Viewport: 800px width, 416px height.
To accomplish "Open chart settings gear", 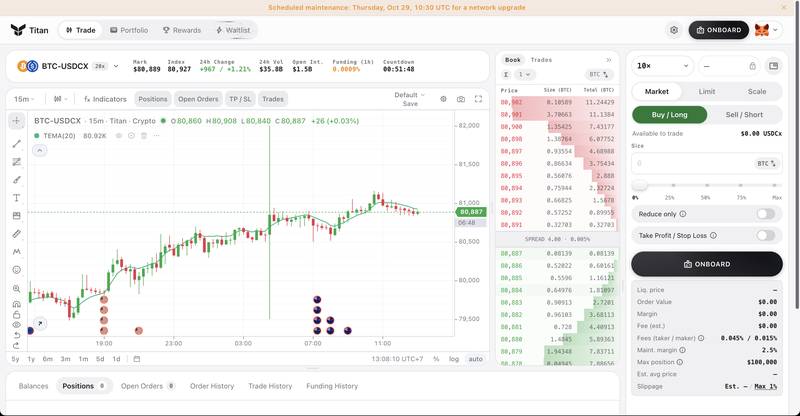I will [443, 99].
